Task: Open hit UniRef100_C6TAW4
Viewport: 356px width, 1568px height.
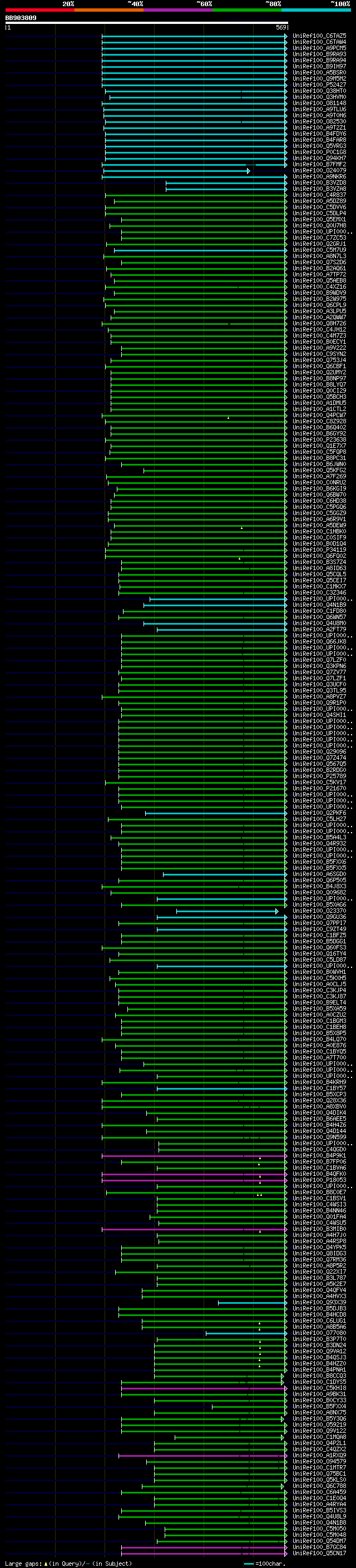Action: (319, 42)
